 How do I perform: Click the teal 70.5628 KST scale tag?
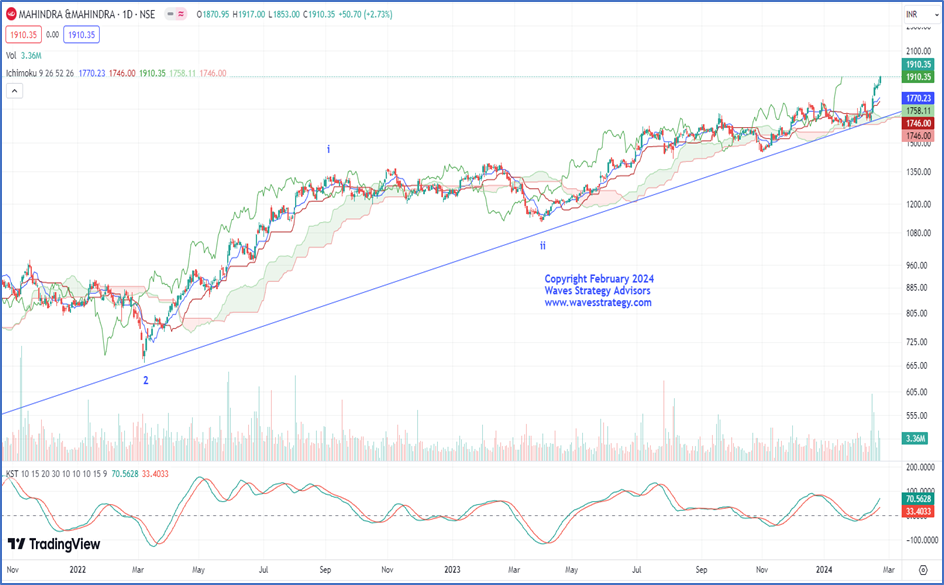click(x=918, y=498)
